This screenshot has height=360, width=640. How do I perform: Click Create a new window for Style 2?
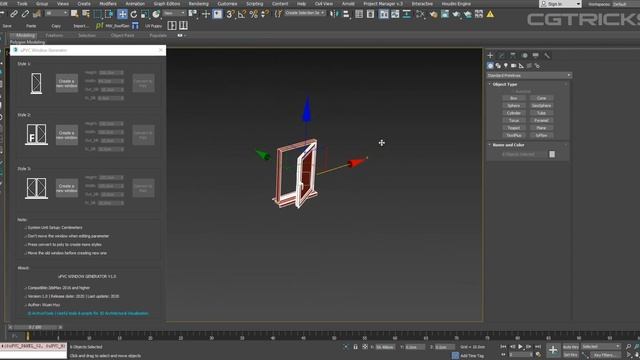67,135
